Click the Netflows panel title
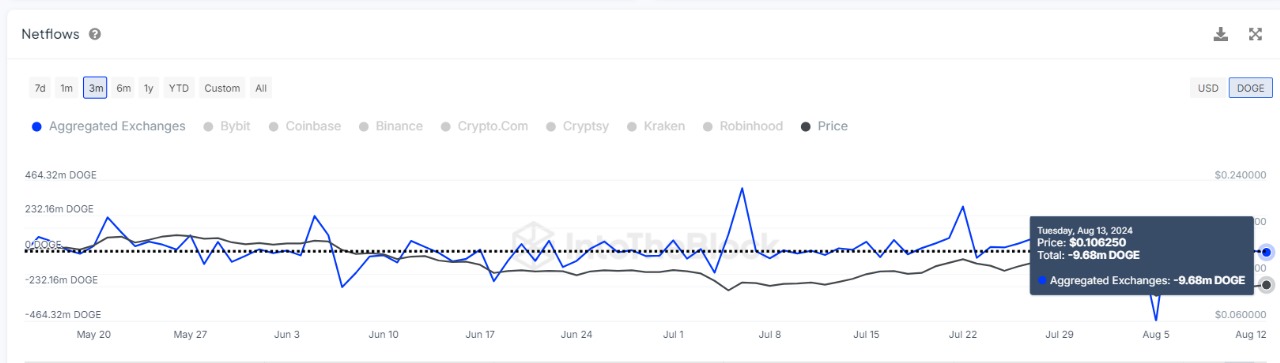Screen dimensions: 1280x363 tap(51, 34)
